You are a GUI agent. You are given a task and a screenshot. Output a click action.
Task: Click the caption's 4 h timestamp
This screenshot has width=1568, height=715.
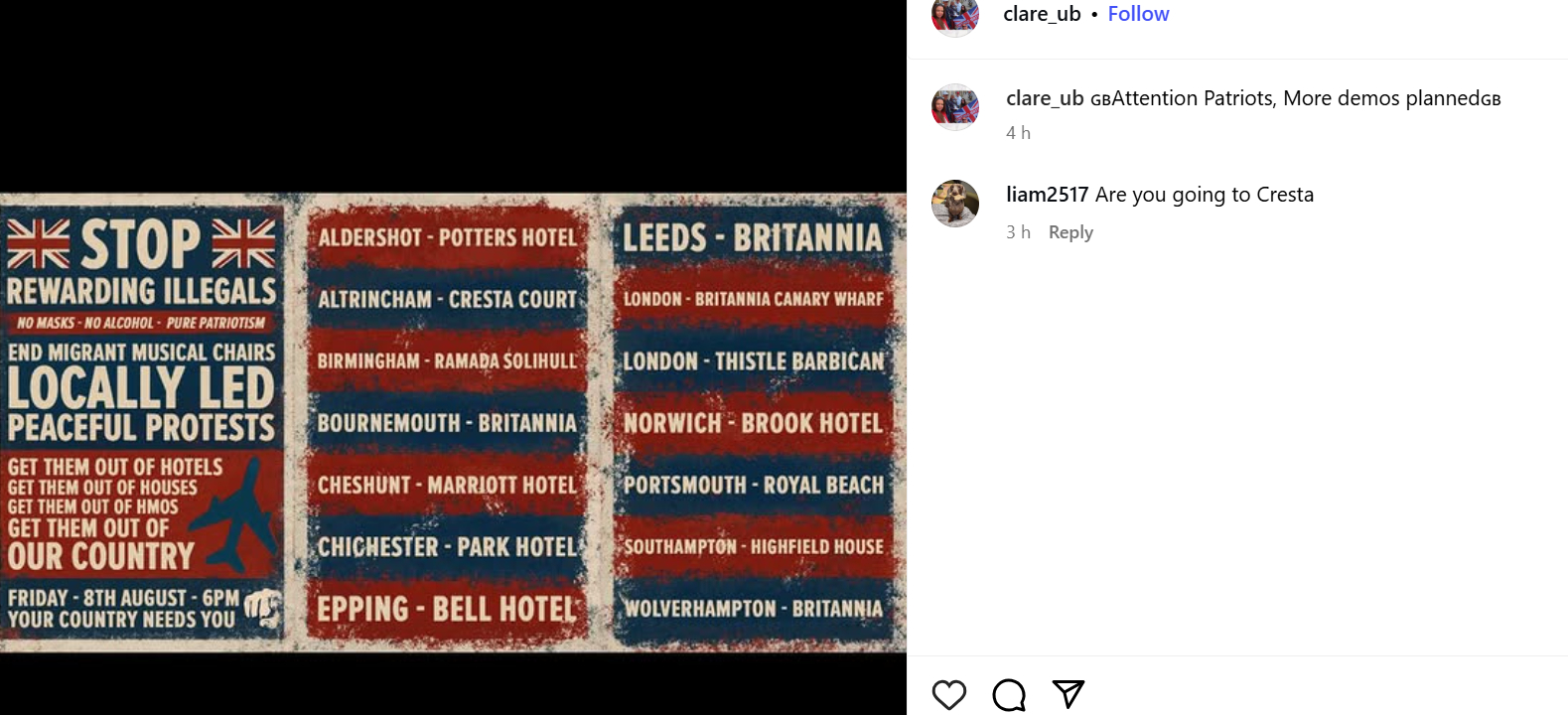[1018, 133]
